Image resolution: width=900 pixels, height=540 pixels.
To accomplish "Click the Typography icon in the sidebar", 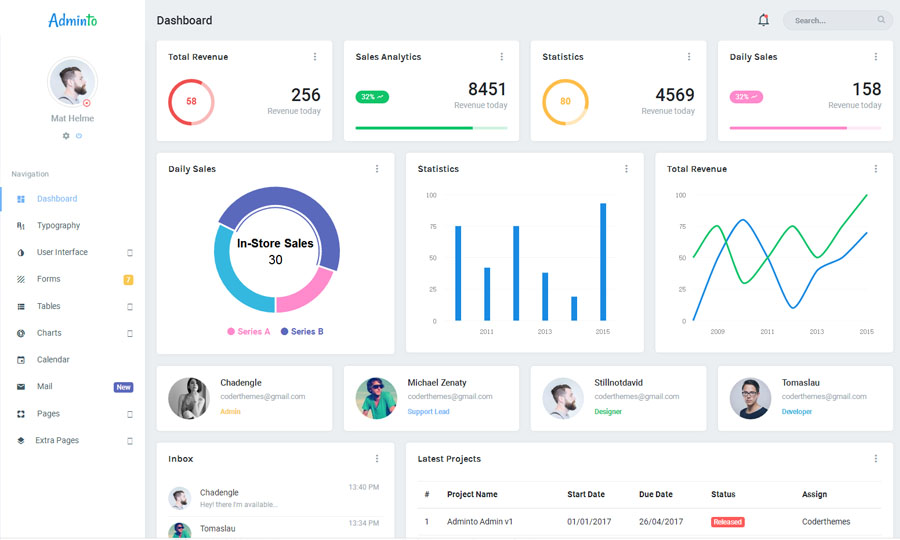I will tap(21, 226).
